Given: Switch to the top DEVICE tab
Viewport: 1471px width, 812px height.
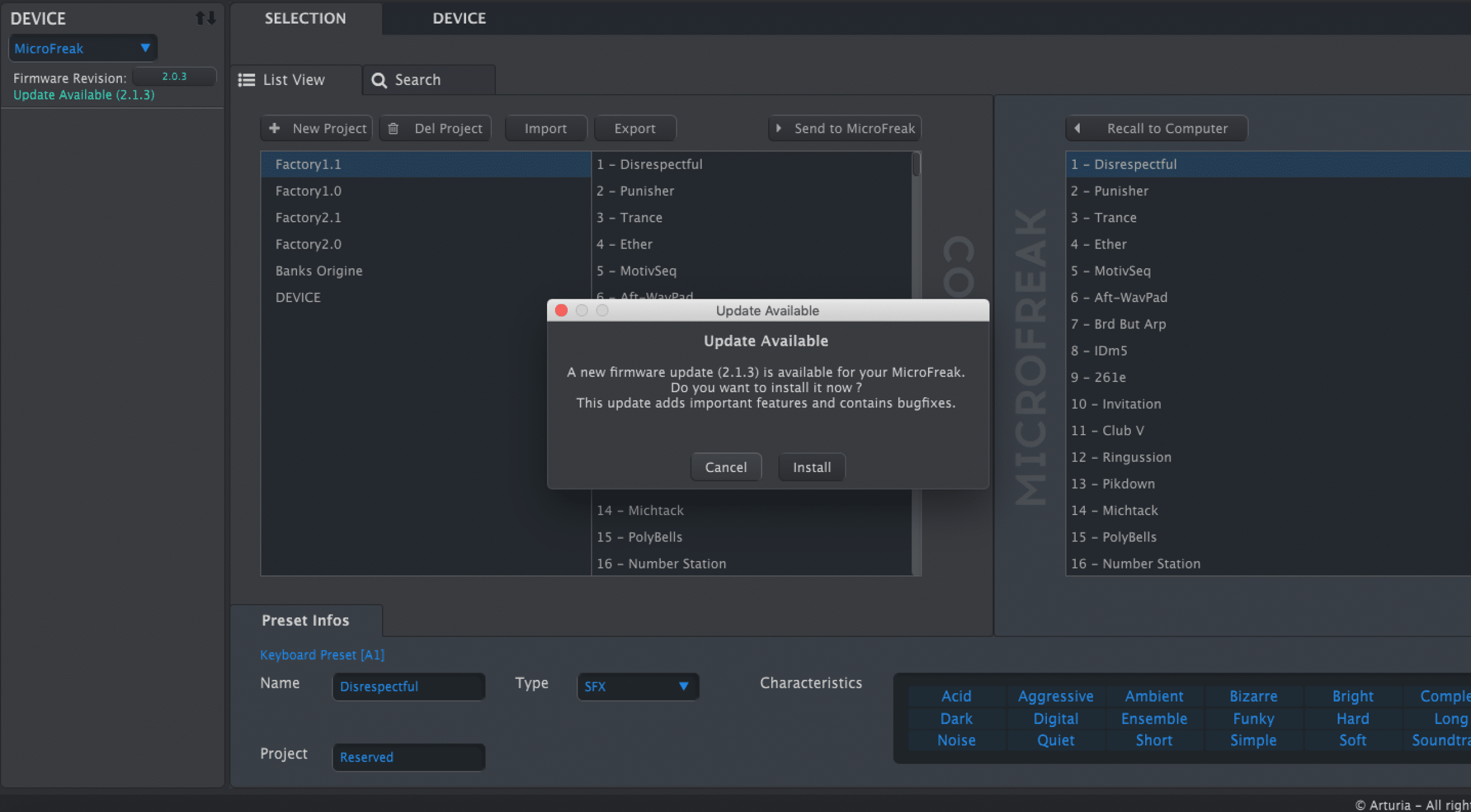Looking at the screenshot, I should pos(459,18).
